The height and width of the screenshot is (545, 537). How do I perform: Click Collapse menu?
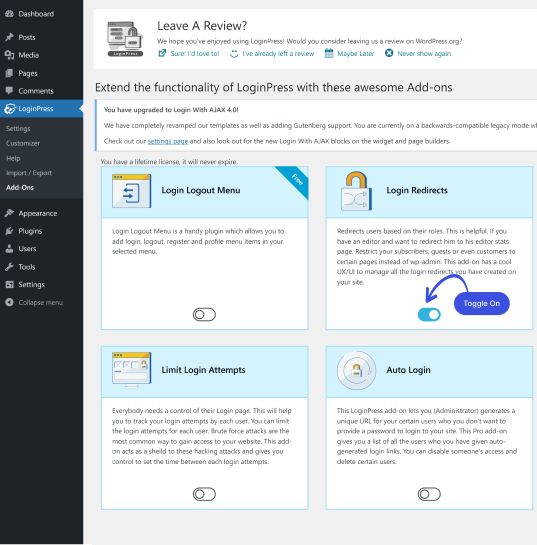tap(41, 302)
